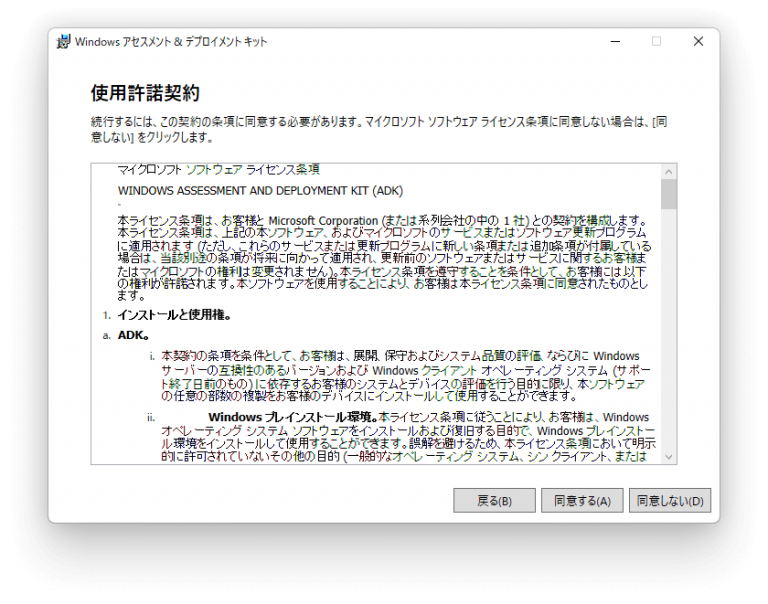768x604 pixels.
Task: Click the Windows ADK title bar icon
Action: click(x=64, y=42)
